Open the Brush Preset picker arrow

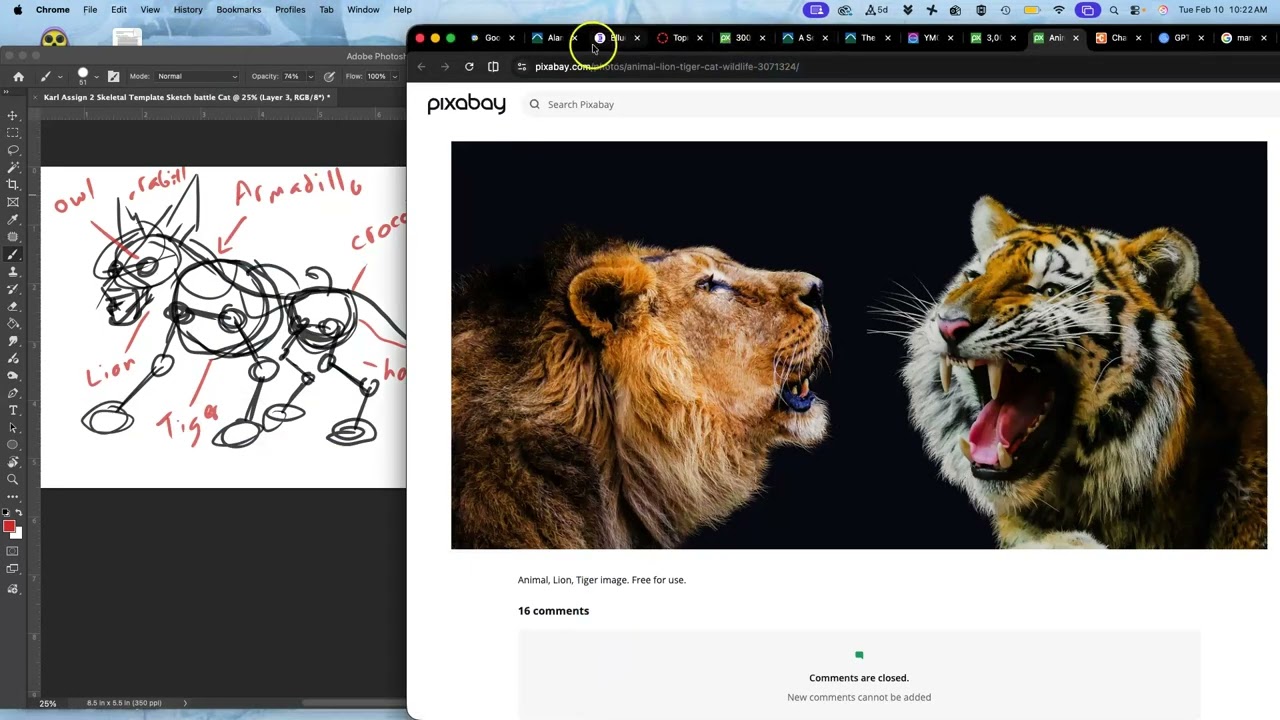[x=96, y=77]
